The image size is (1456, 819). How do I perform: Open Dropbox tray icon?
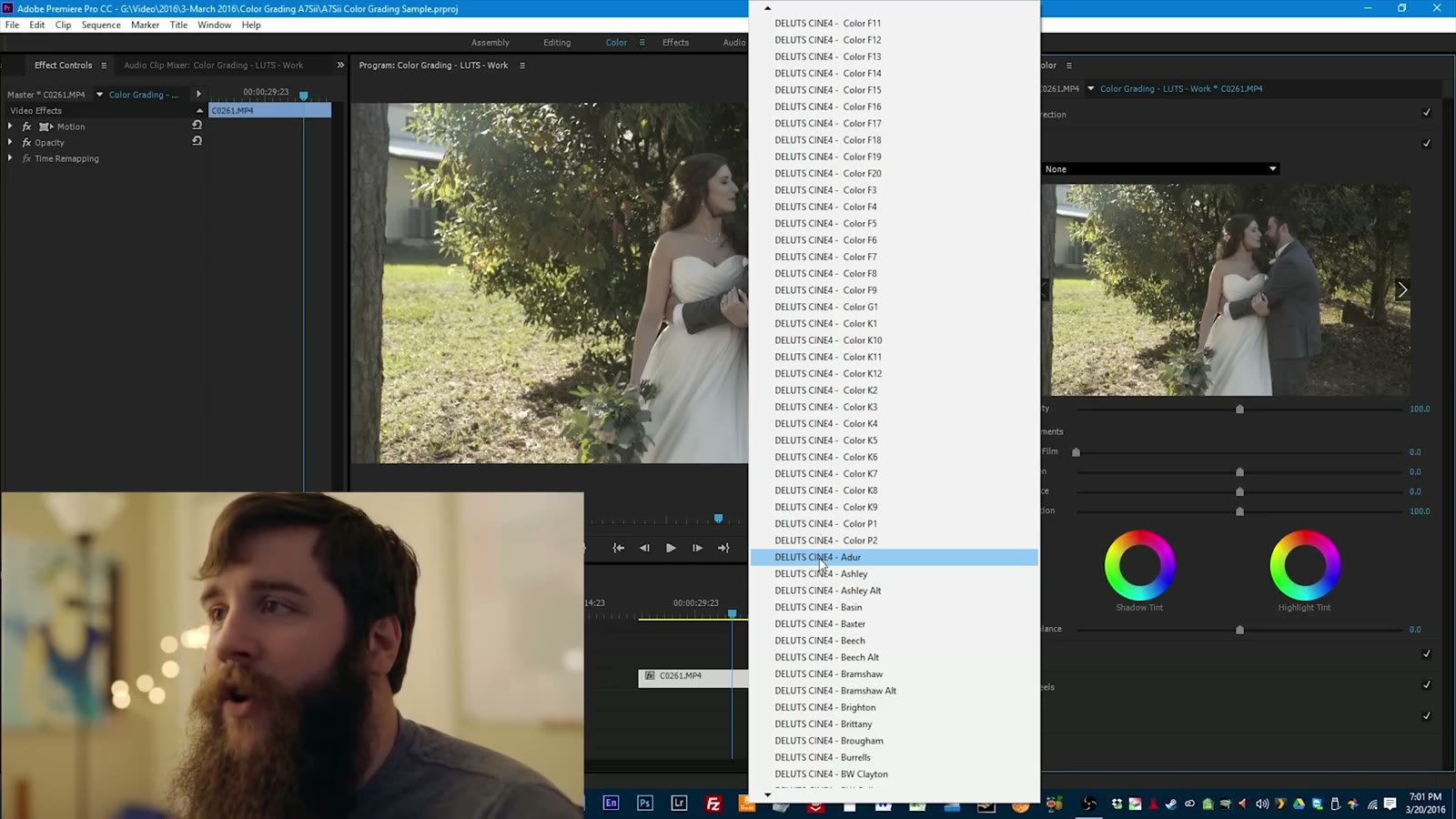click(x=1117, y=804)
